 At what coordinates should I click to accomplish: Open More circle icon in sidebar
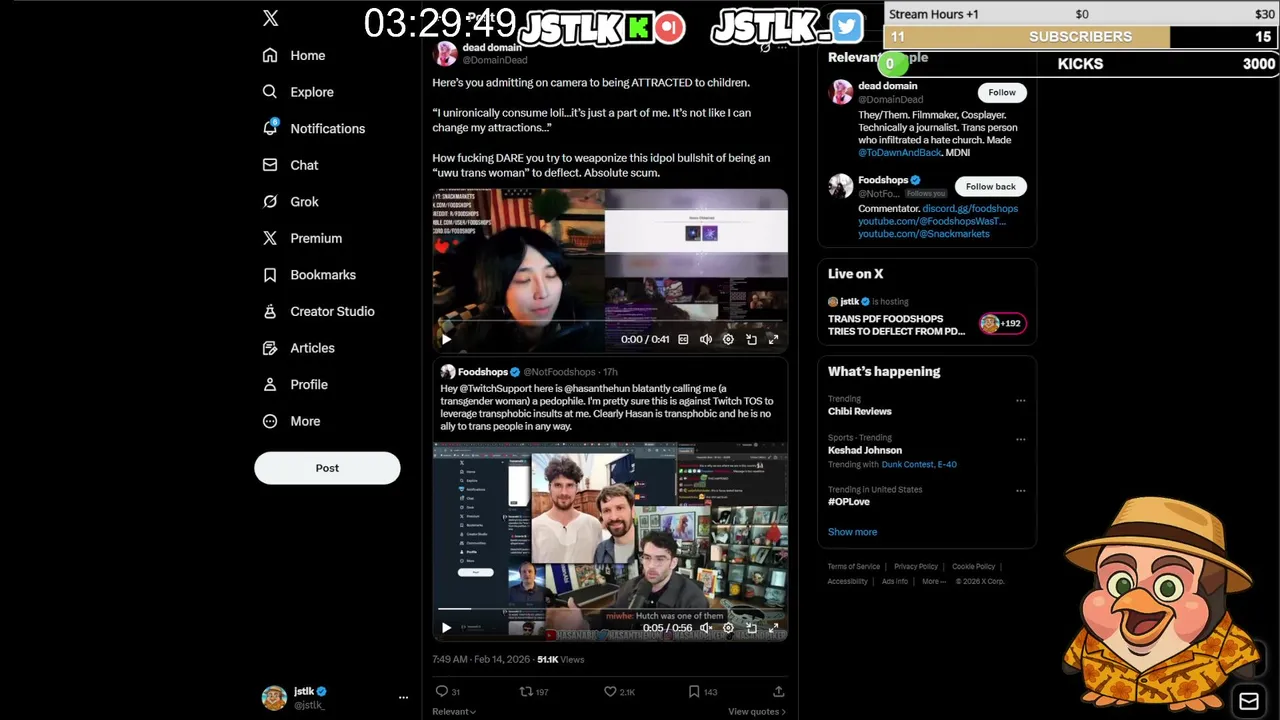coord(270,421)
